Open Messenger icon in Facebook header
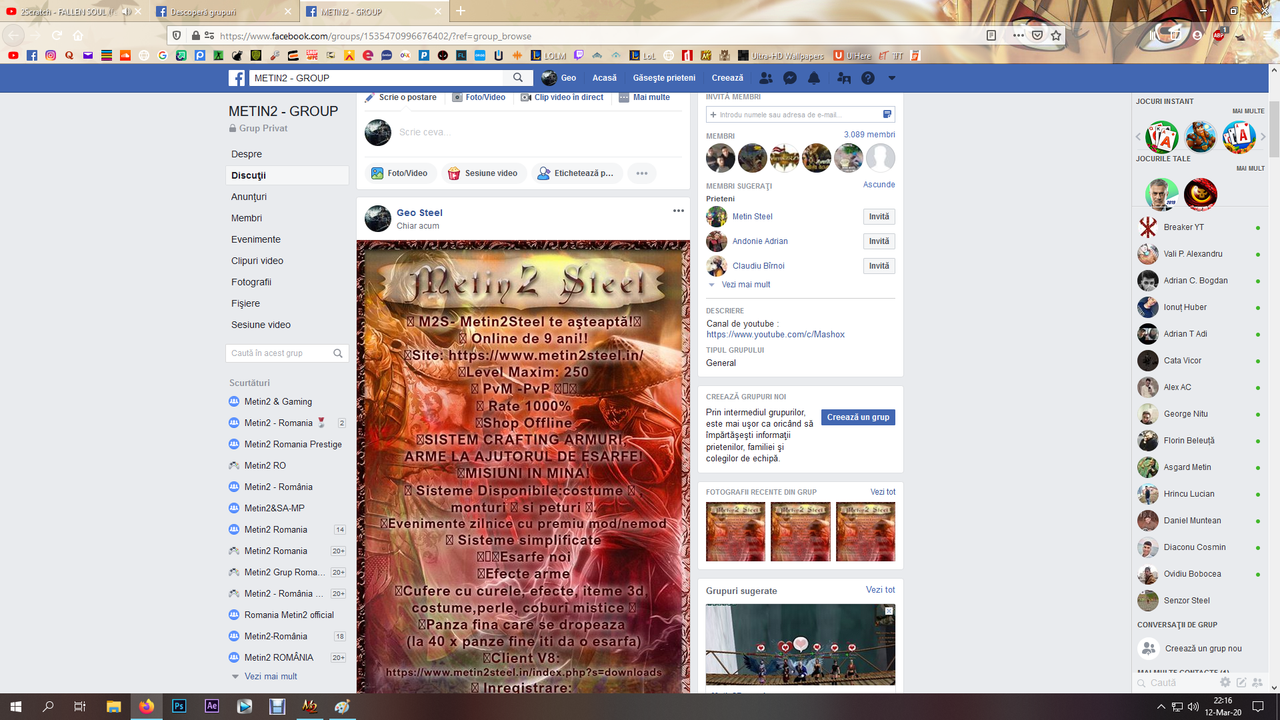This screenshot has width=1280, height=720. (x=790, y=78)
